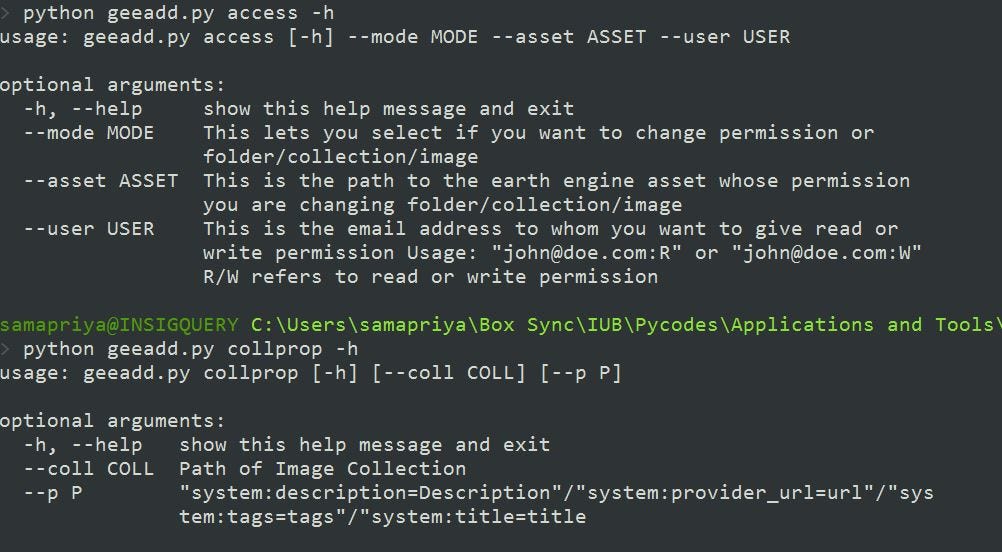The height and width of the screenshot is (552, 1002).
Task: Click the 'python geeadd.py collprop -h' command
Action: 190,349
